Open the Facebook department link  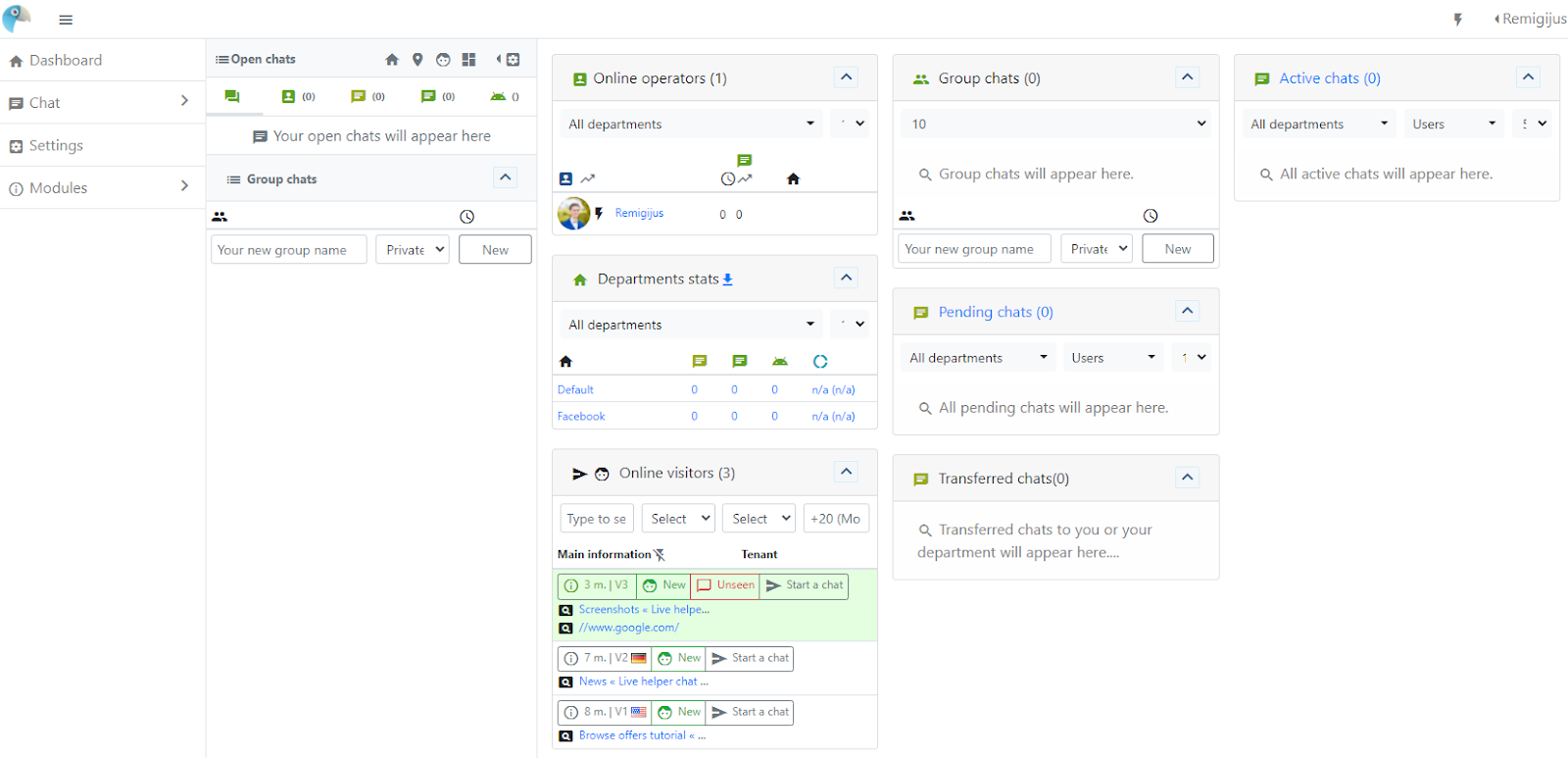[x=581, y=416]
